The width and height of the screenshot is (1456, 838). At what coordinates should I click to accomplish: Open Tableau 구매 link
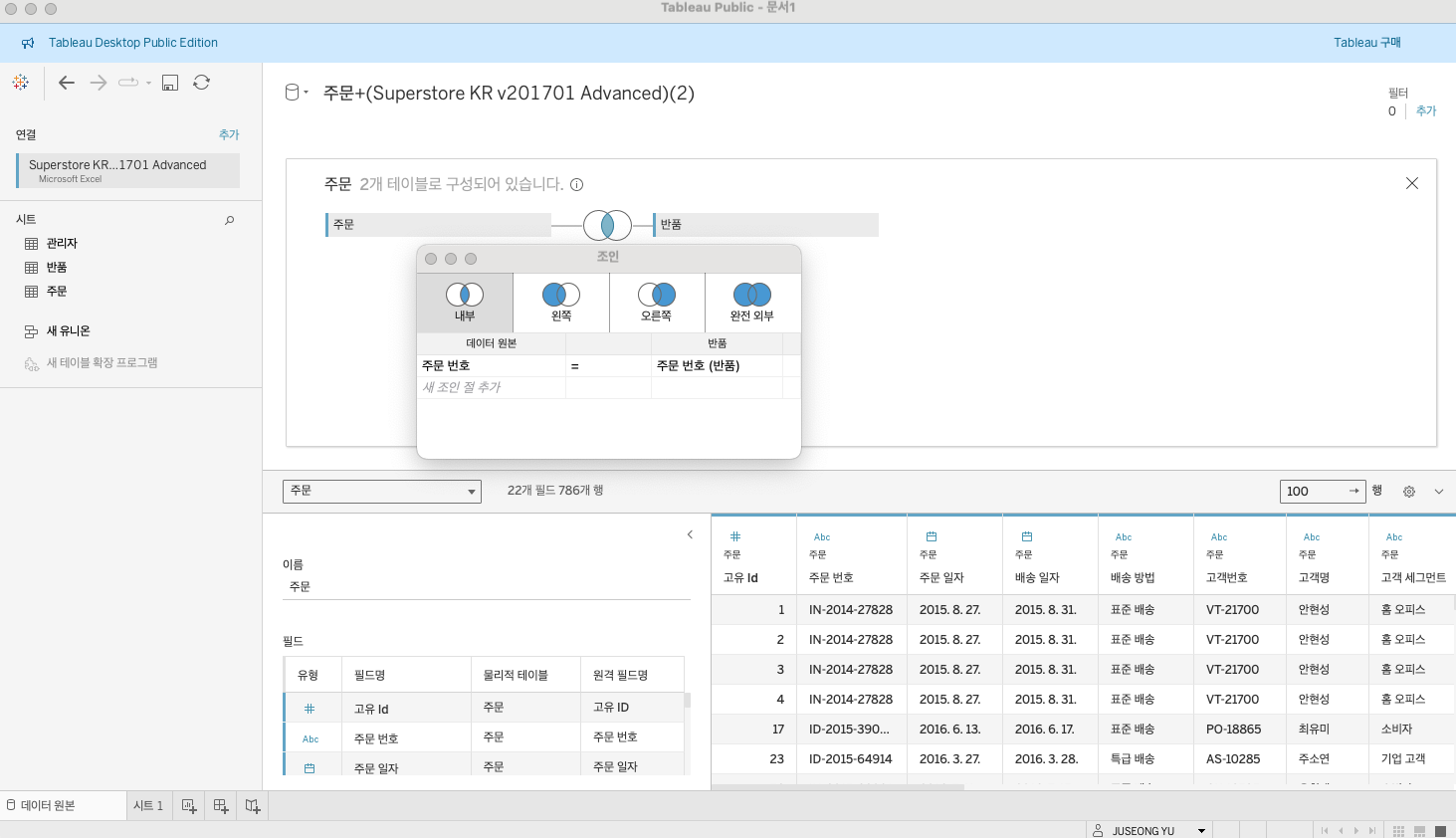[1367, 43]
